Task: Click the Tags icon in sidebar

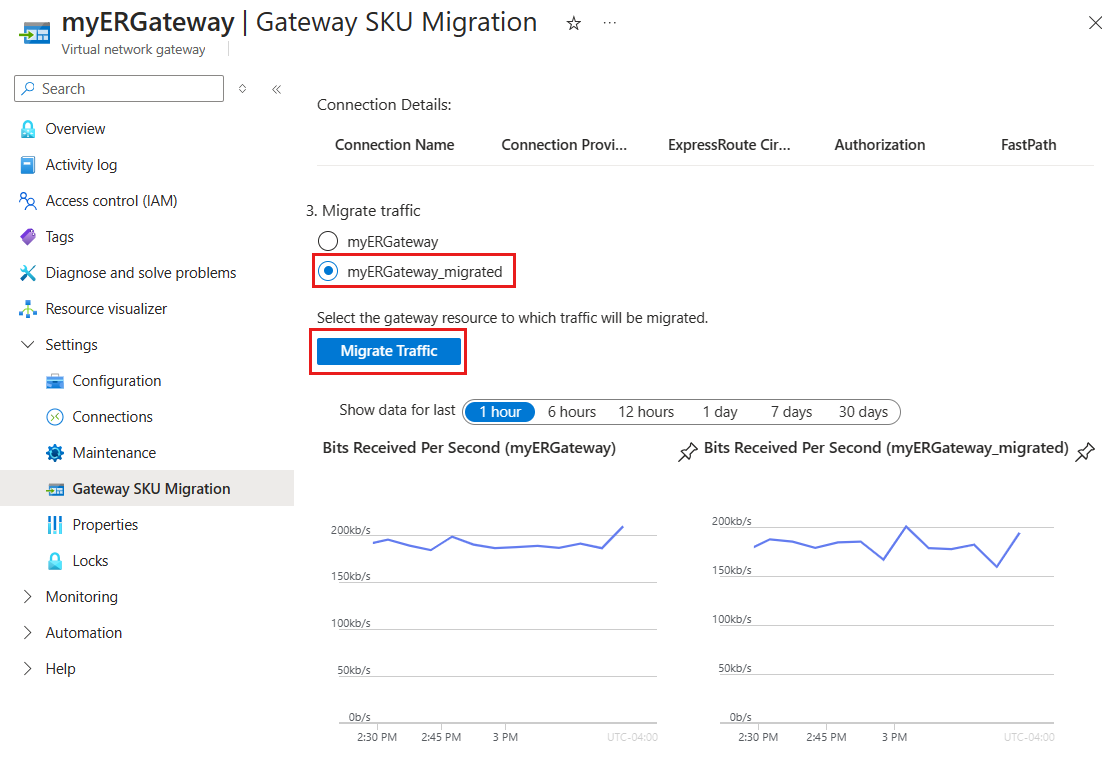Action: point(28,237)
